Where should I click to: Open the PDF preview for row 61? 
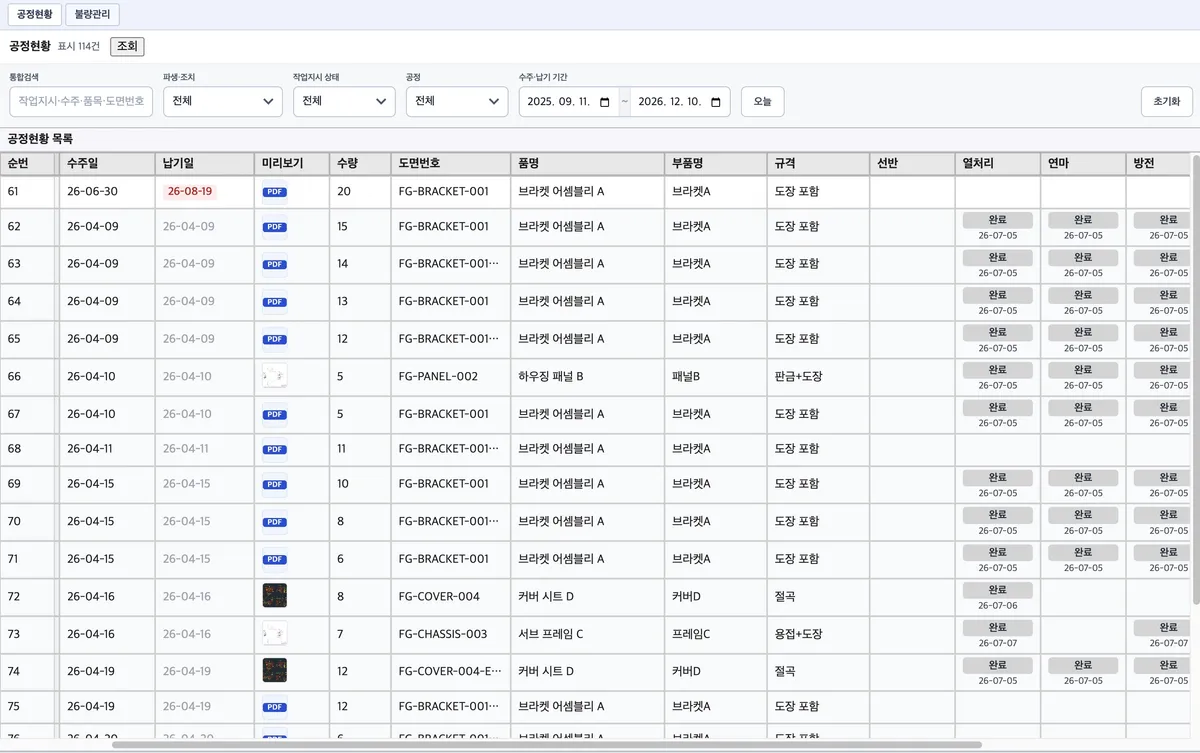pyautogui.click(x=274, y=191)
